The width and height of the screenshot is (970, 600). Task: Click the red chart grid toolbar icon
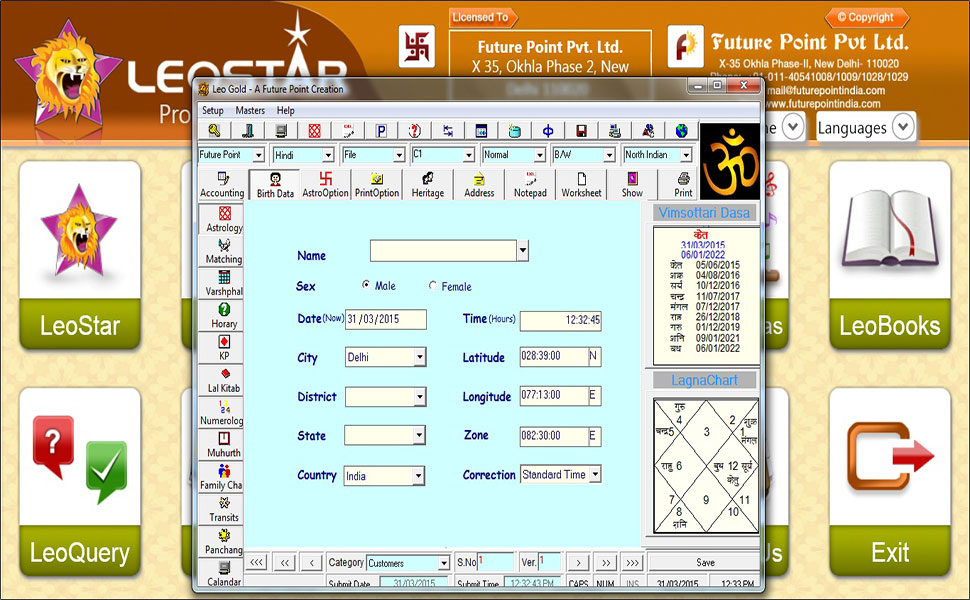[314, 131]
